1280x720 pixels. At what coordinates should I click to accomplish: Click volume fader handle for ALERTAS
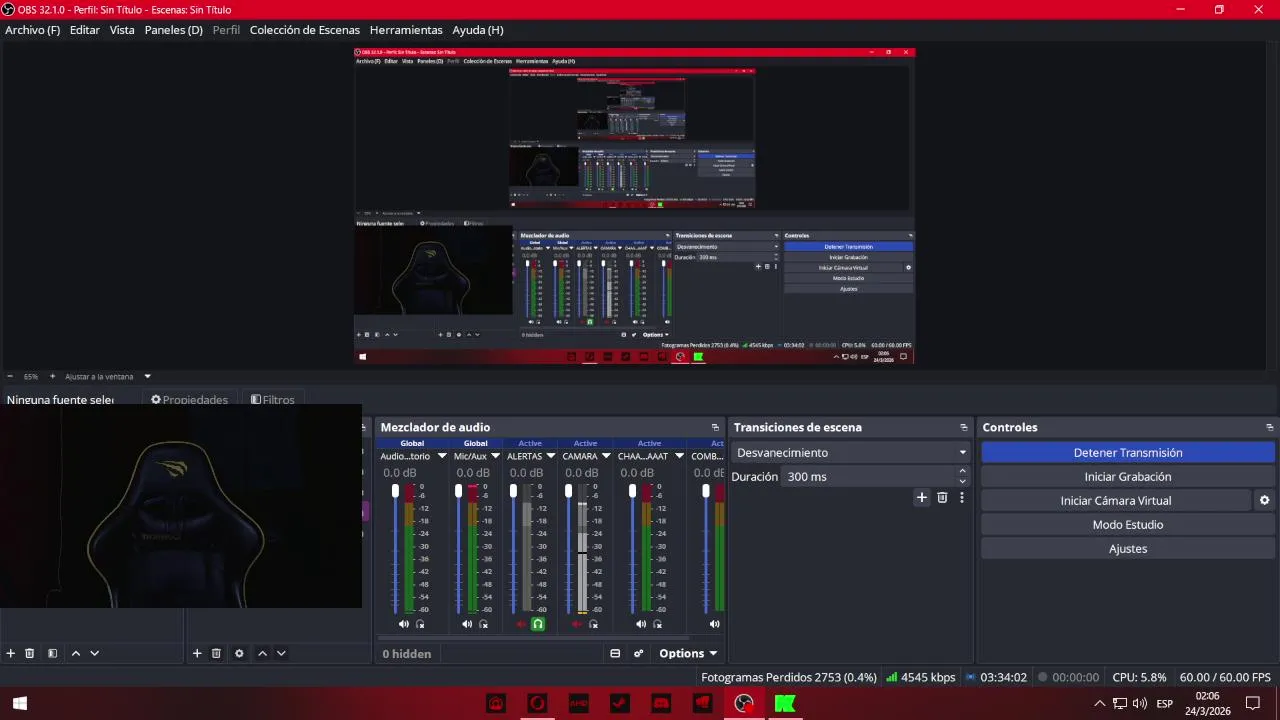514,491
